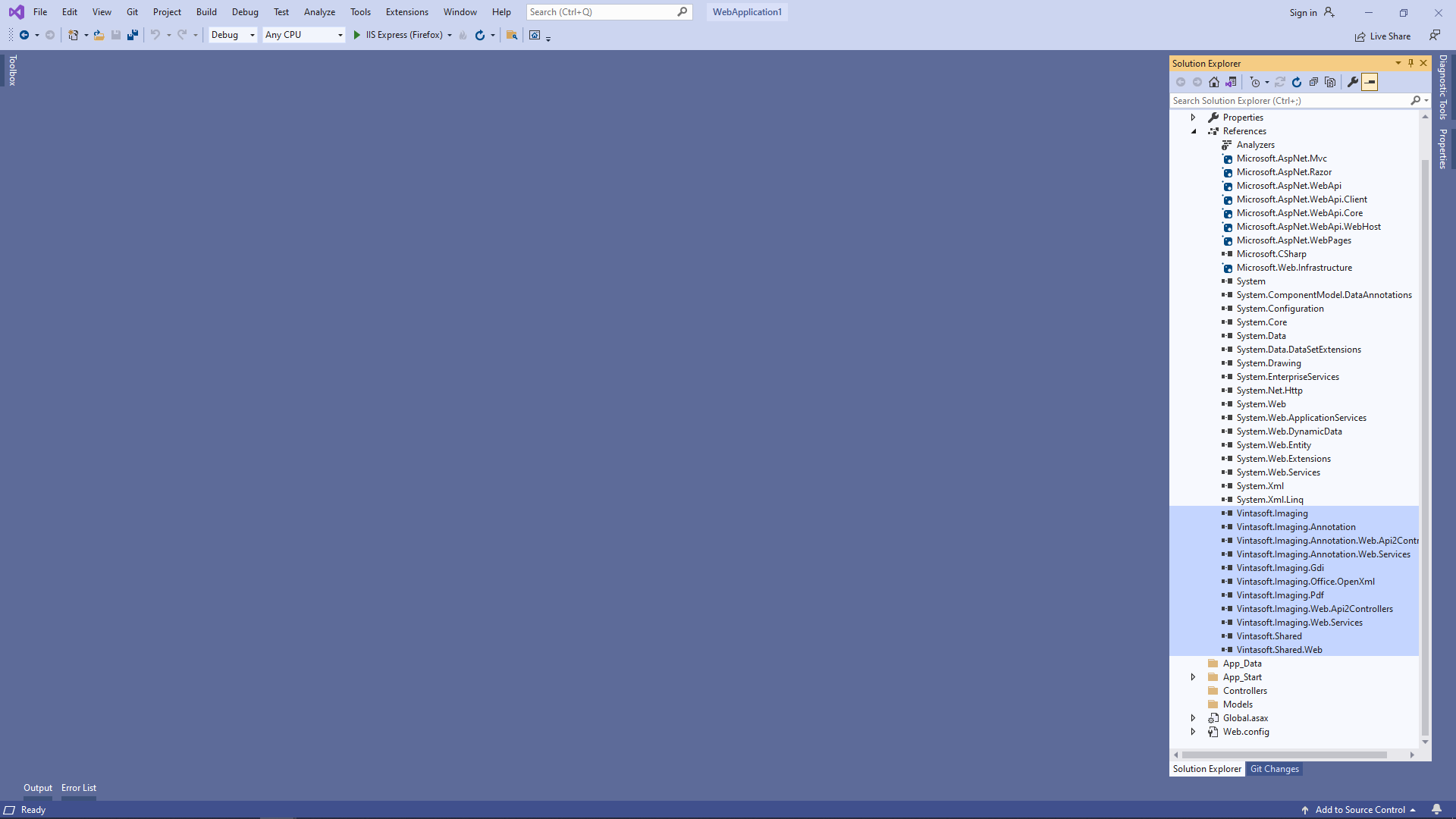Click the Send Feedback icon at the top right
This screenshot has width=1456, height=819.
pyautogui.click(x=1435, y=36)
